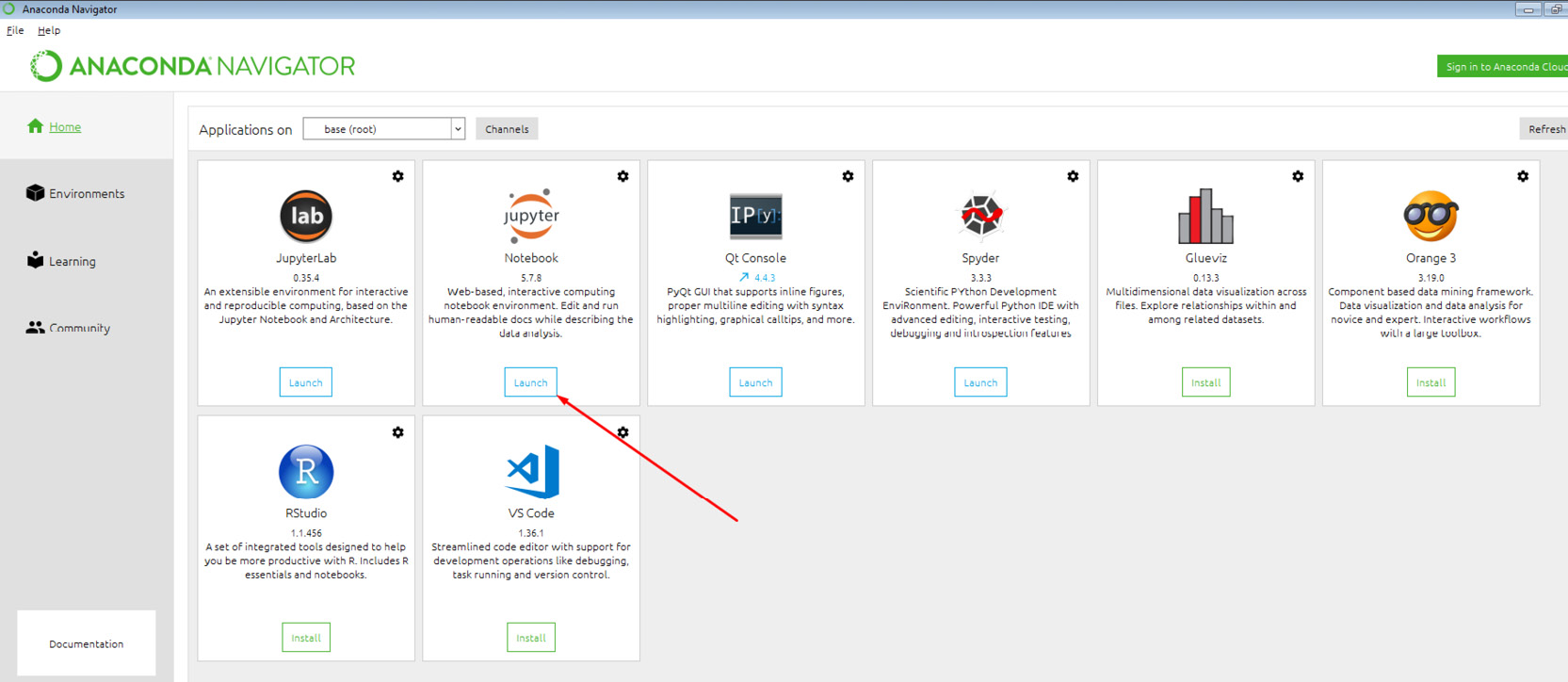Launch Jupyter Notebook
Image resolution: width=1568 pixels, height=682 pixels.
click(531, 382)
